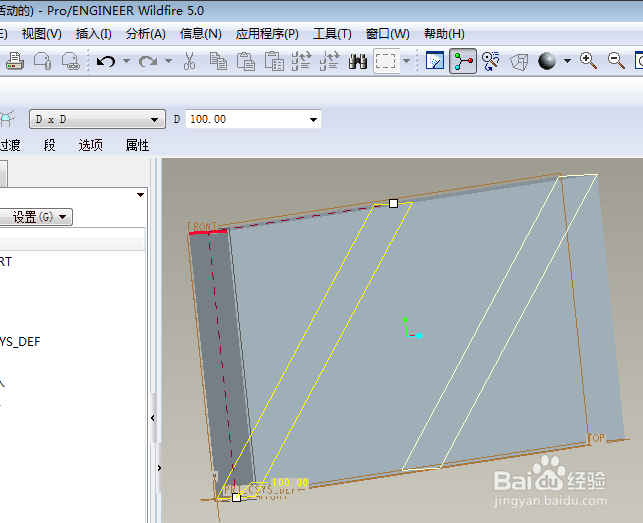Screen dimensions: 643x523
Task: Click the Print icon in toolbar
Action: click(x=15, y=62)
